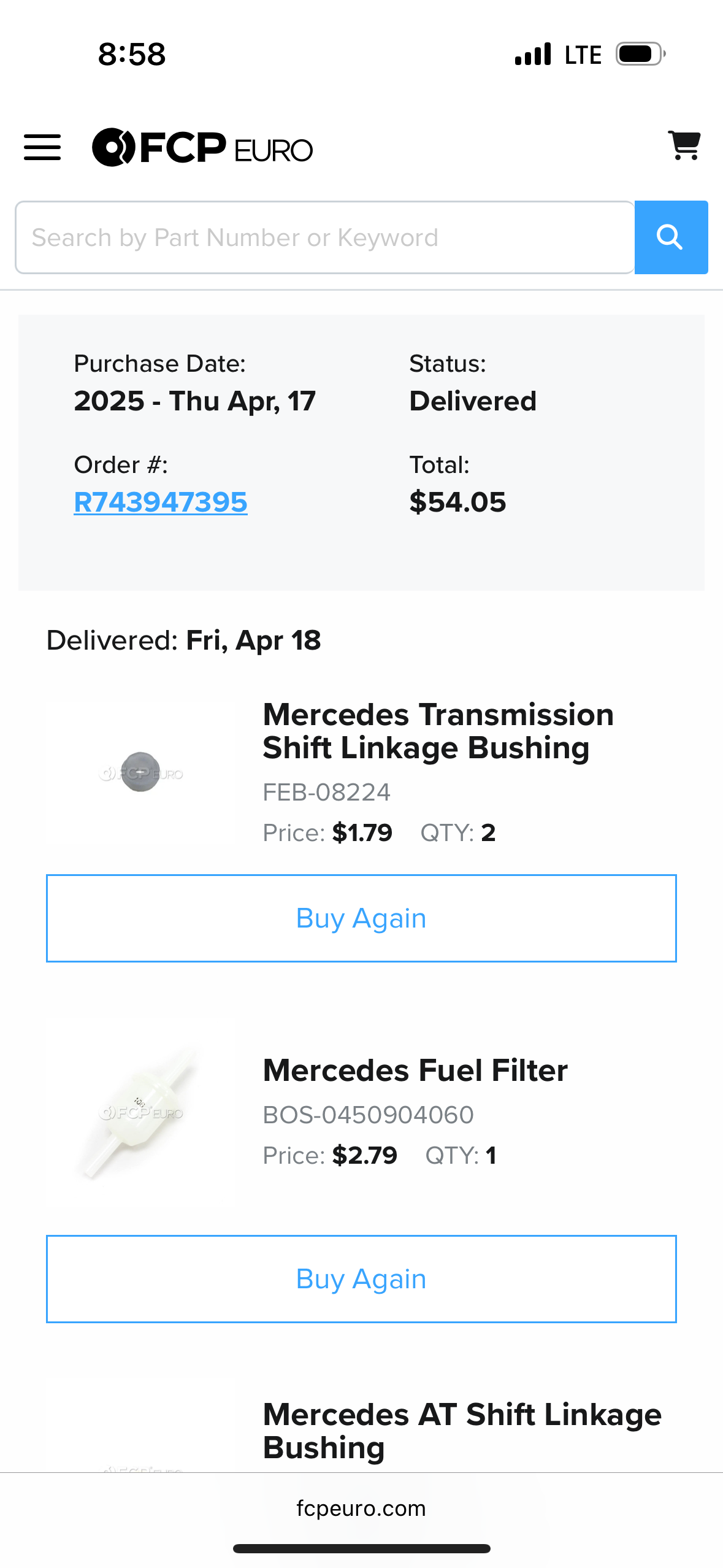Tap the blue search magnifier button
Image resolution: width=723 pixels, height=1568 pixels.
pos(671,237)
